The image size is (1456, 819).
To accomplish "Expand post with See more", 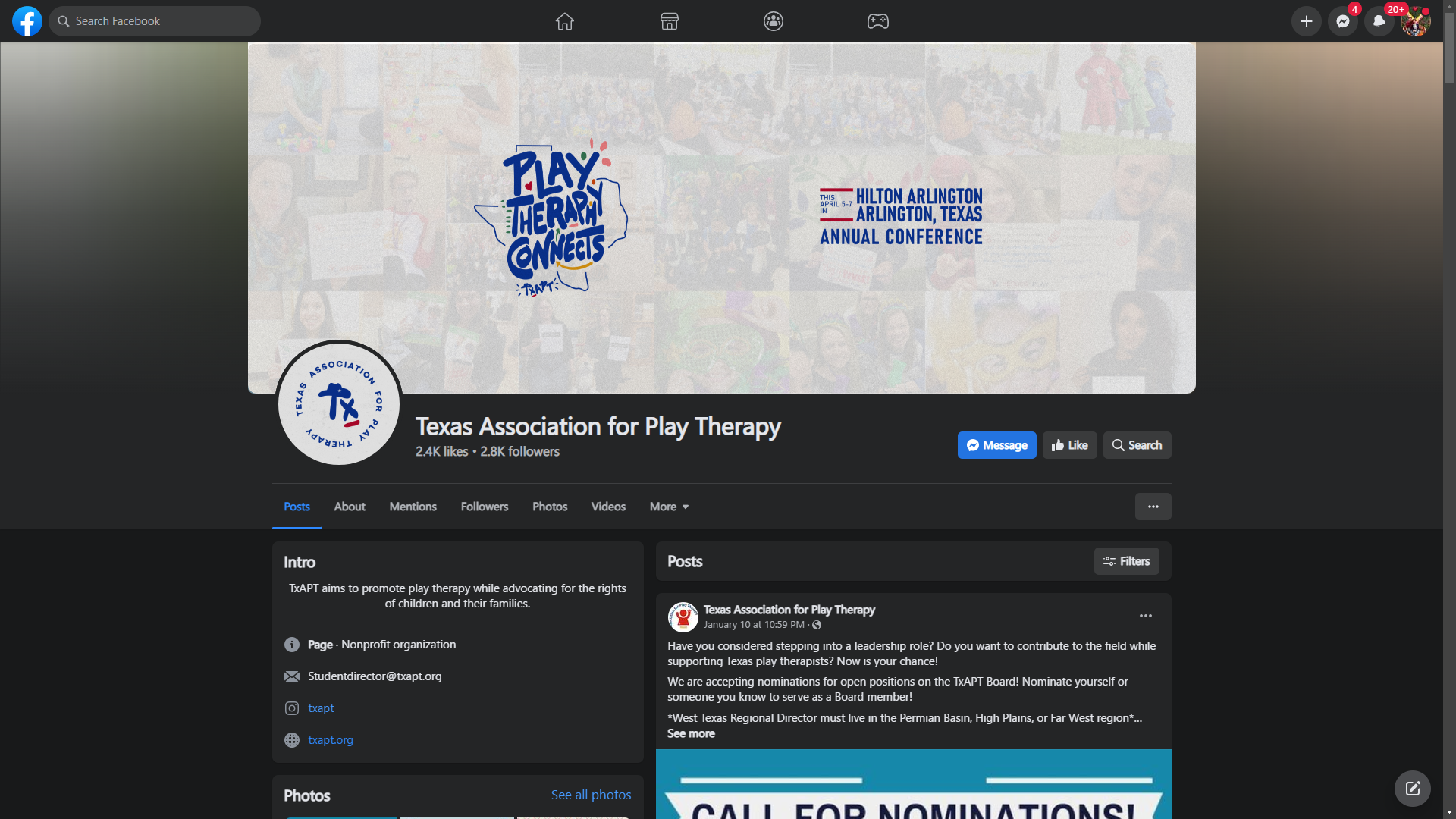I will pyautogui.click(x=691, y=733).
